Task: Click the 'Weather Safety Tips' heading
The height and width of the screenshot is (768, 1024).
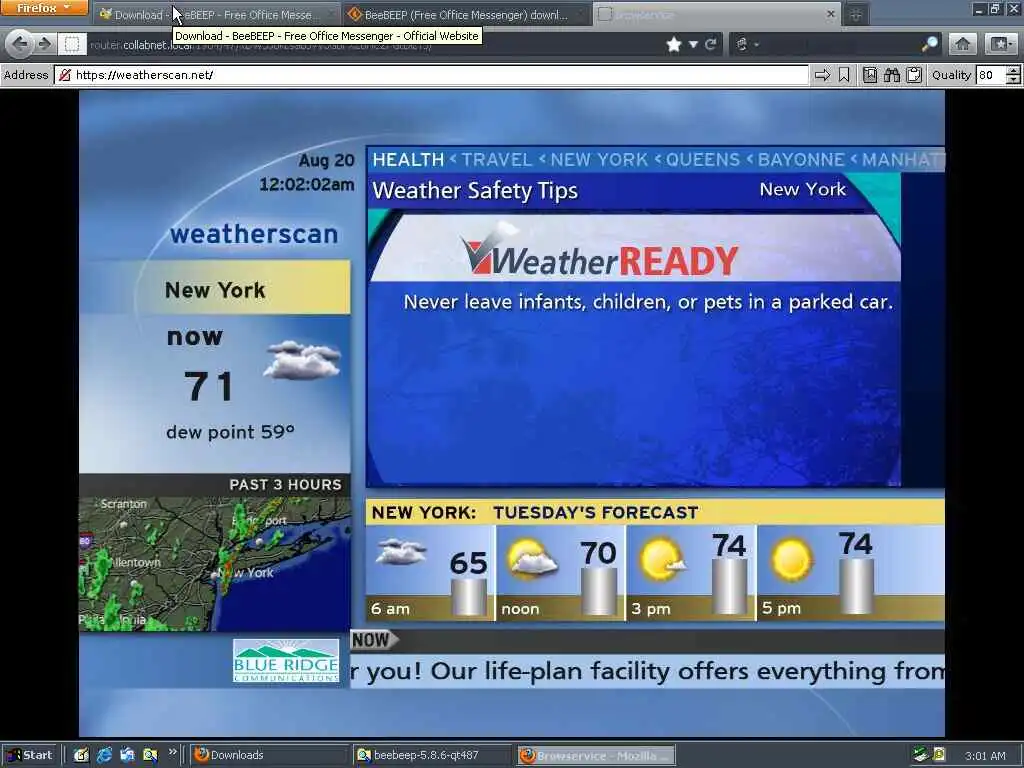Action: pyautogui.click(x=475, y=190)
